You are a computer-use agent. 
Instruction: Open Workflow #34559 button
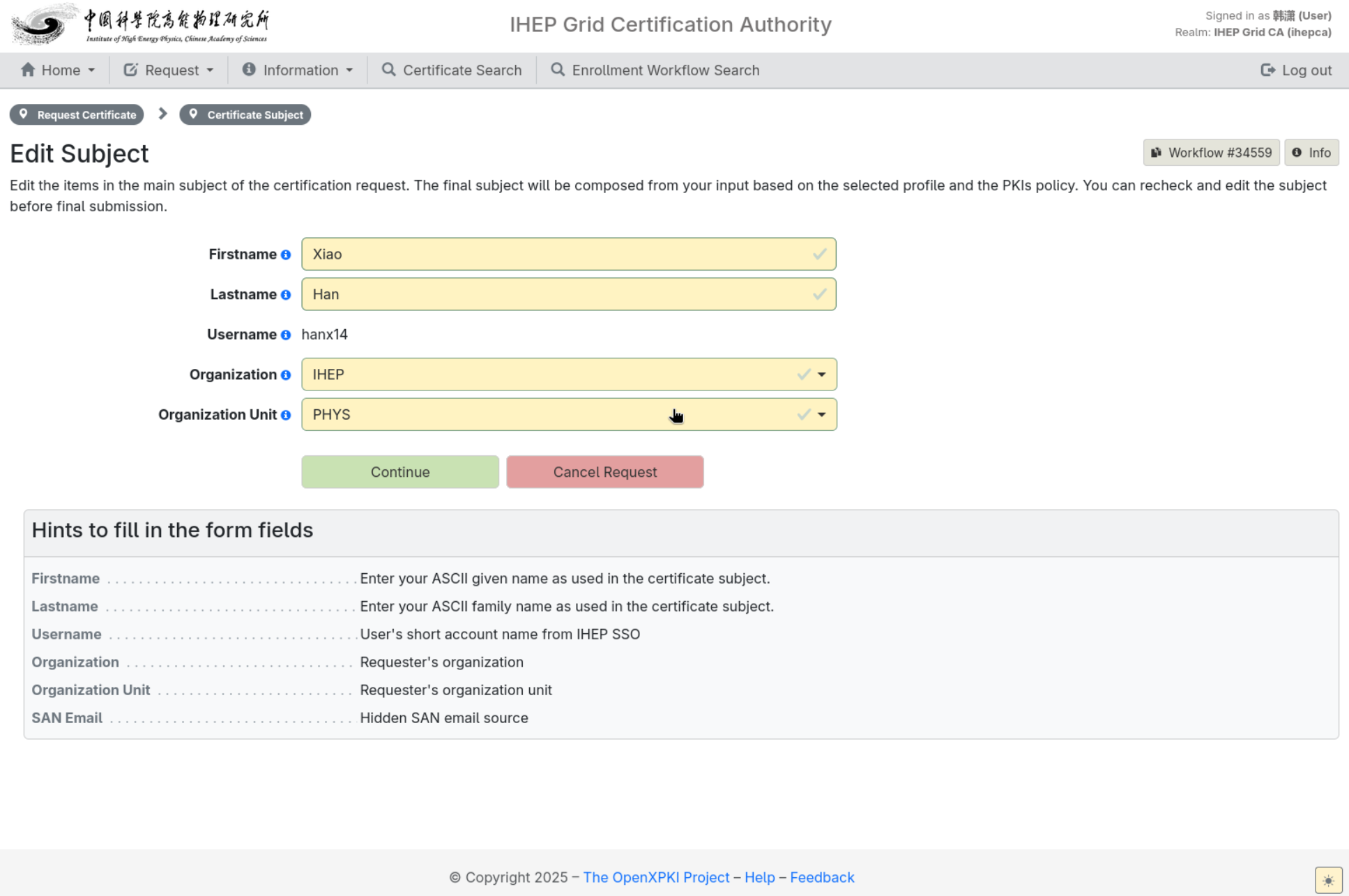pyautogui.click(x=1211, y=153)
